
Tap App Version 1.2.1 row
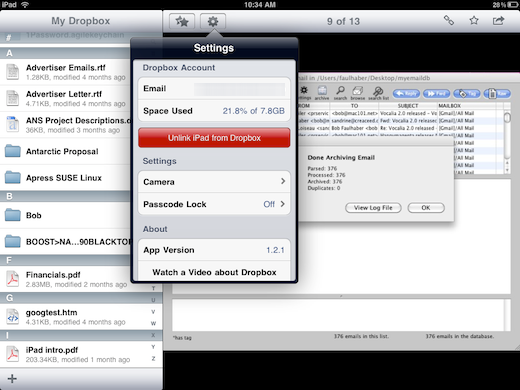pyautogui.click(x=214, y=250)
